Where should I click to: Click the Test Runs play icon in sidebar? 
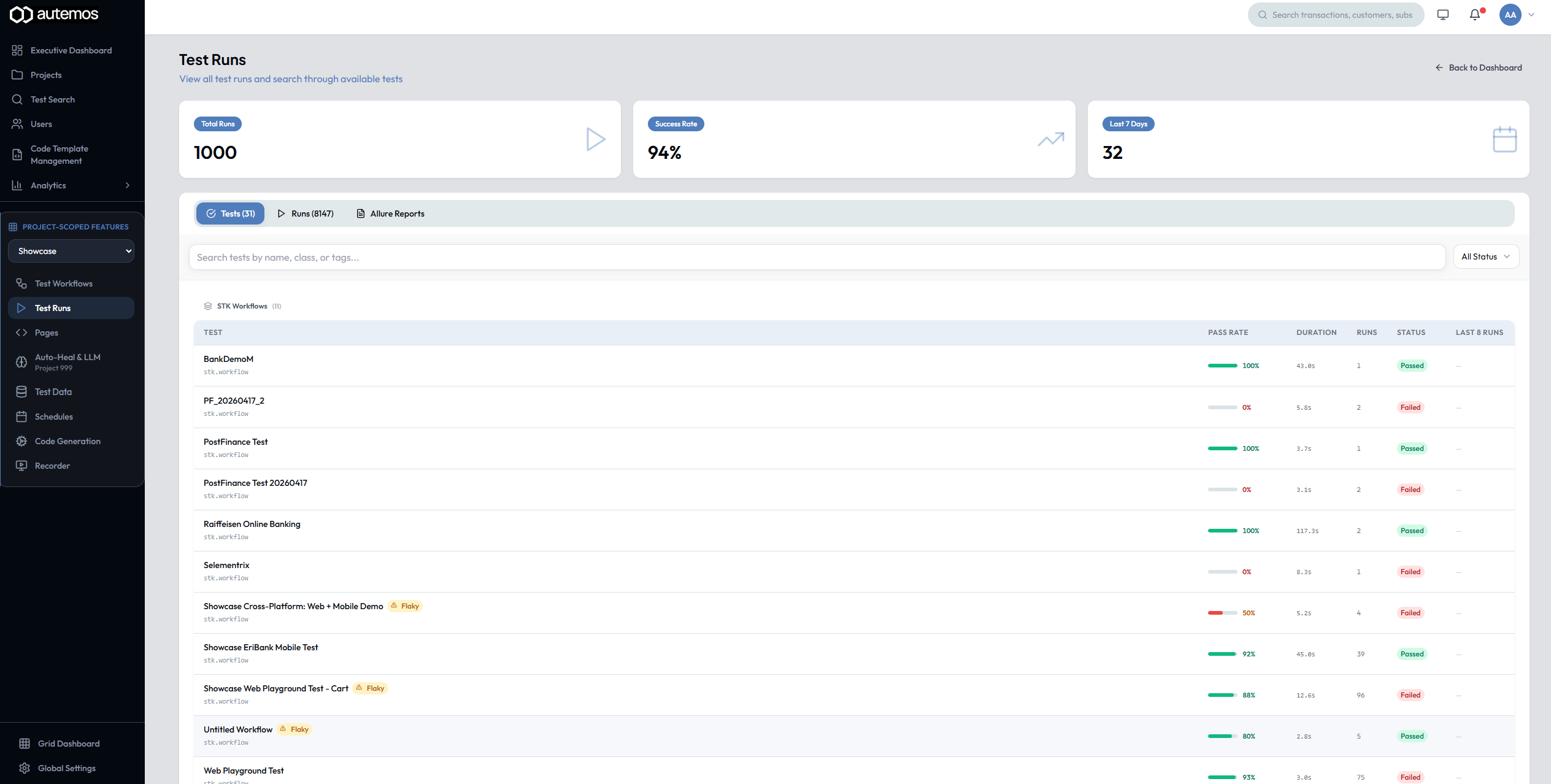(21, 308)
